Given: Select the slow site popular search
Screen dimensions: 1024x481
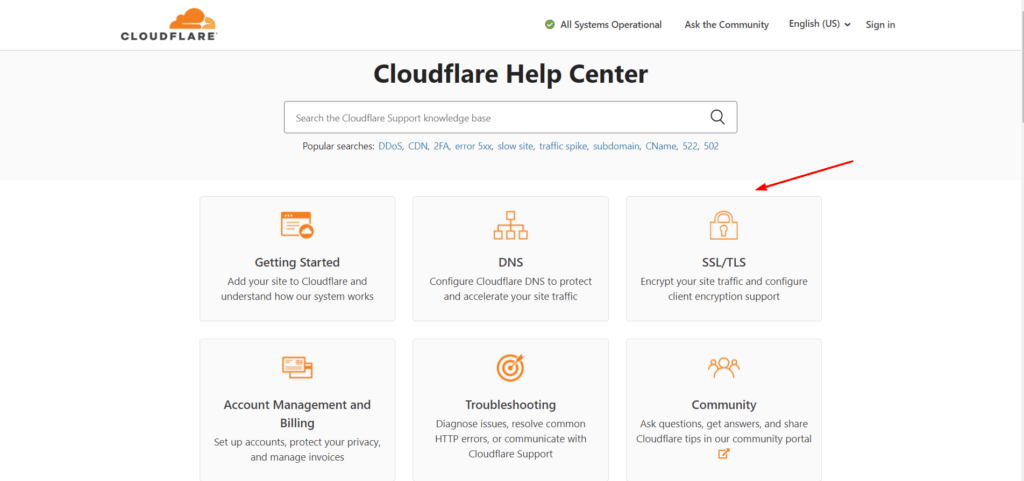Looking at the screenshot, I should (515, 146).
